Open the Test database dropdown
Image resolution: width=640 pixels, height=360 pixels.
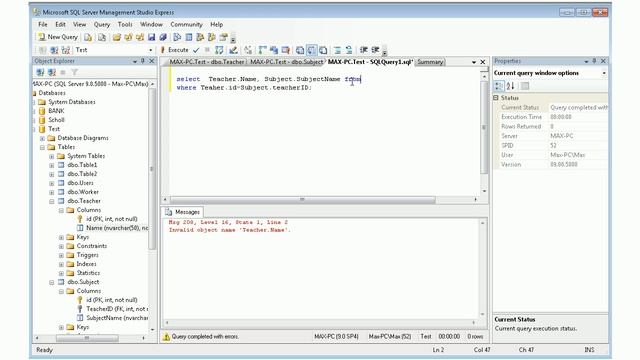[x=151, y=50]
